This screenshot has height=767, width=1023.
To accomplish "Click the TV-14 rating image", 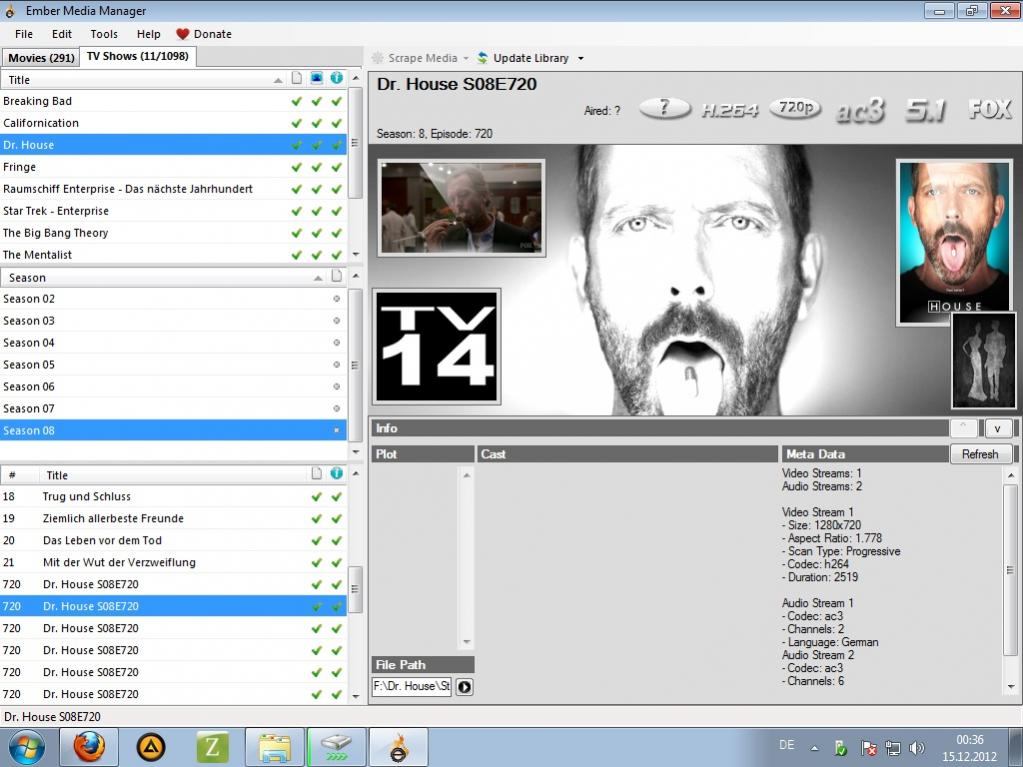I will pos(436,346).
